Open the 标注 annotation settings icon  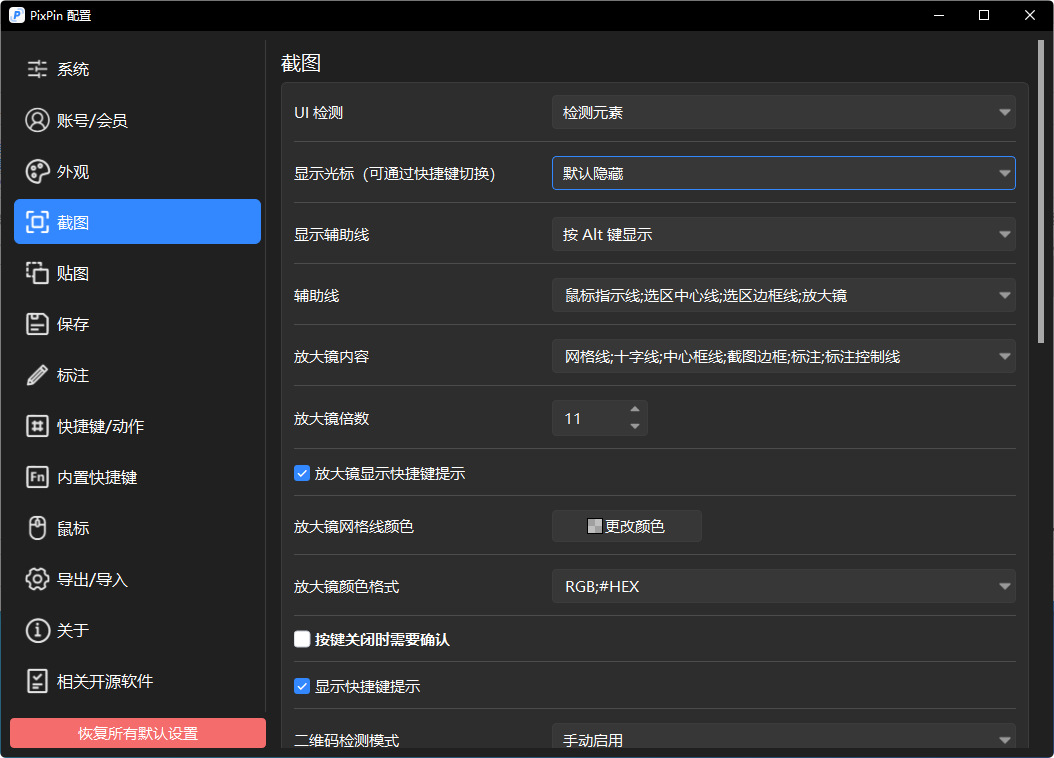click(x=36, y=375)
